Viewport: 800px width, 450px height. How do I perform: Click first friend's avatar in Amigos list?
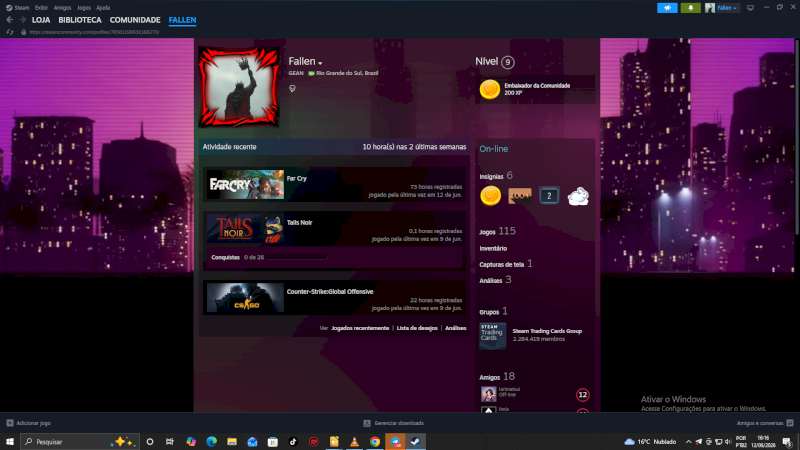488,394
